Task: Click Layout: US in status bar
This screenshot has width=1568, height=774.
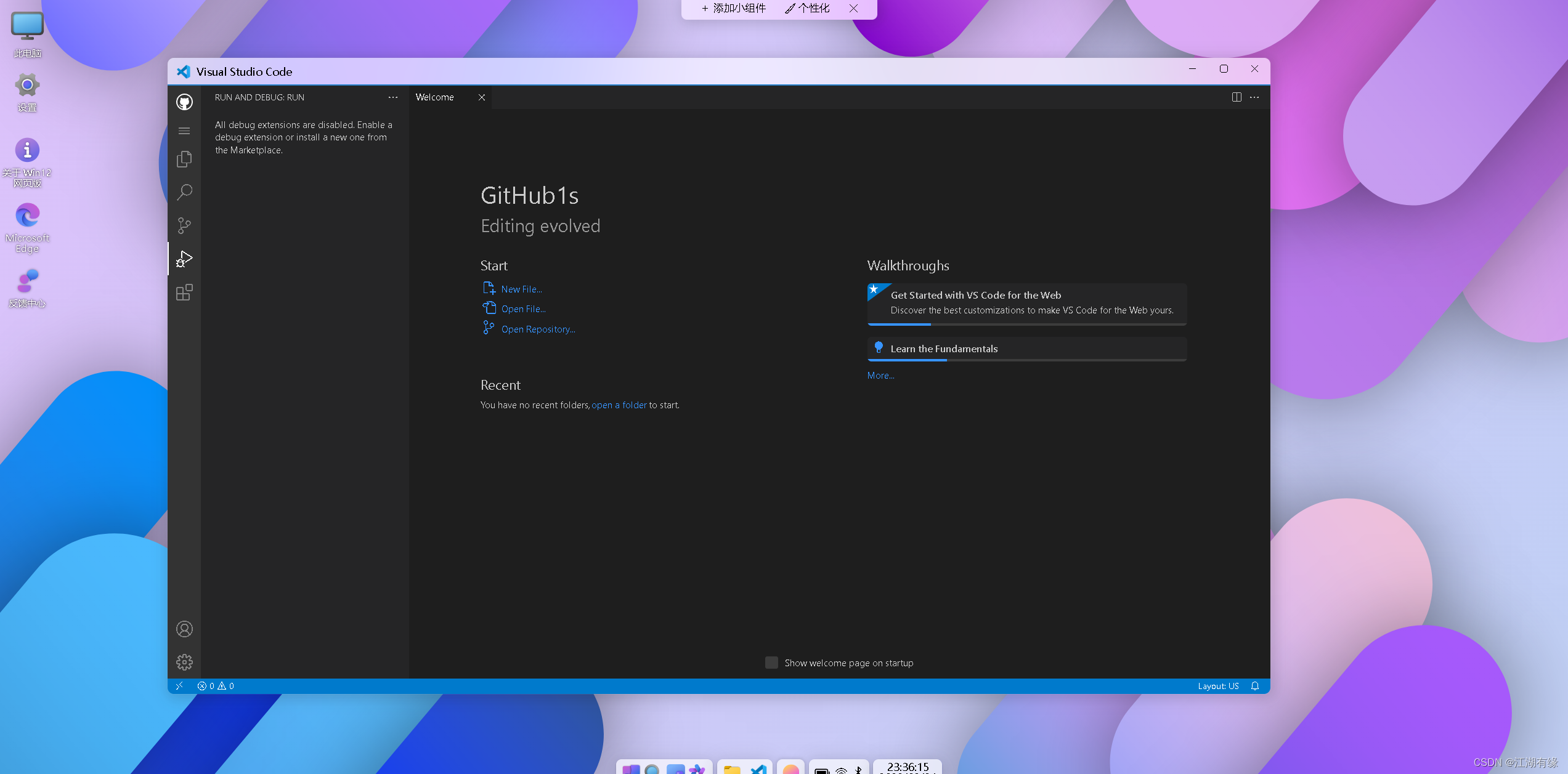Action: (1218, 686)
